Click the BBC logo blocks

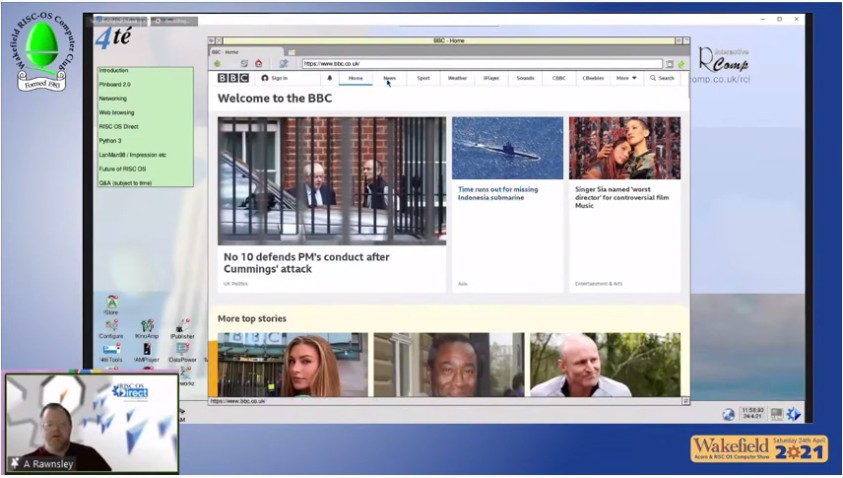[233, 78]
